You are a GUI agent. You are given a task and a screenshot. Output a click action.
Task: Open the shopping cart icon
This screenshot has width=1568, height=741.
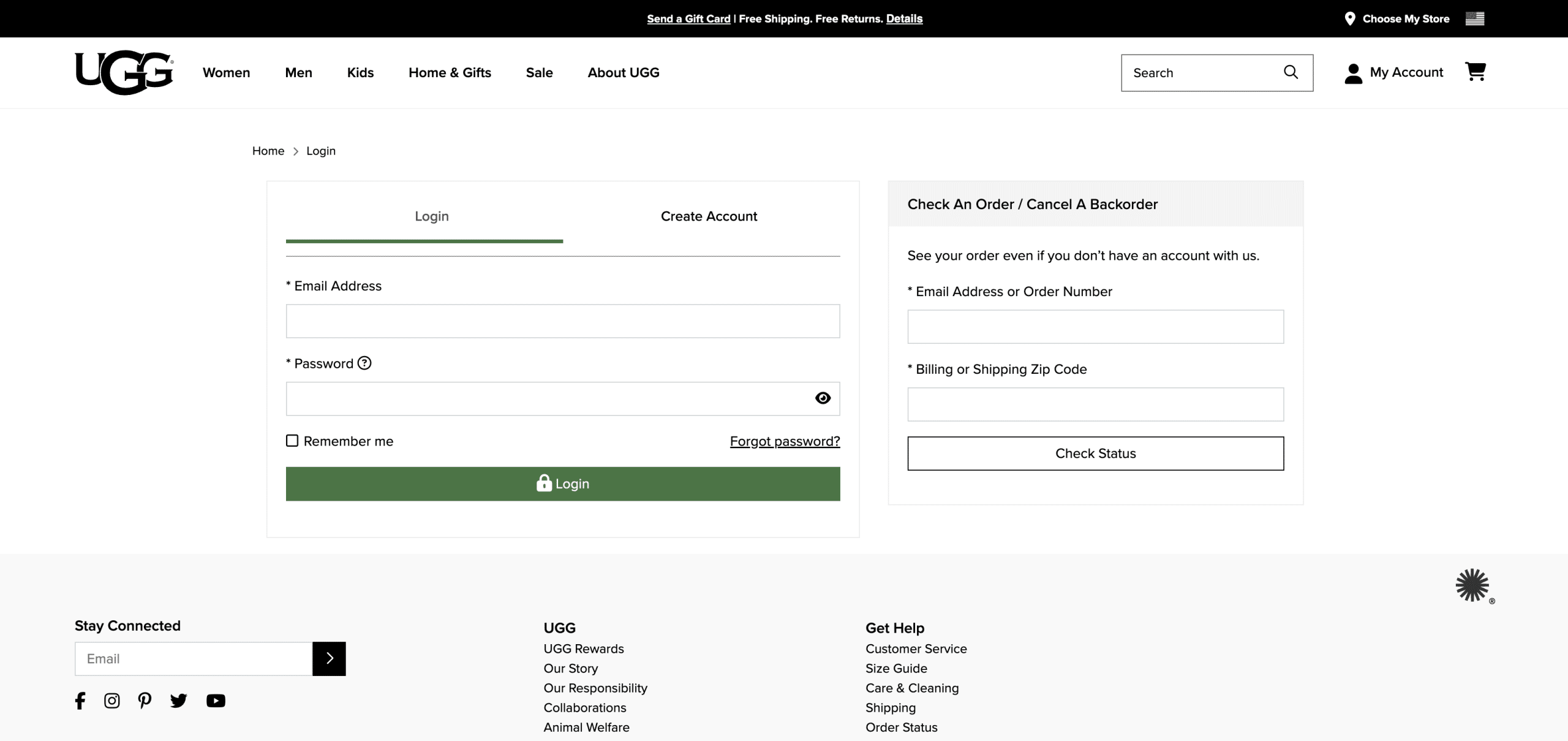[1476, 72]
